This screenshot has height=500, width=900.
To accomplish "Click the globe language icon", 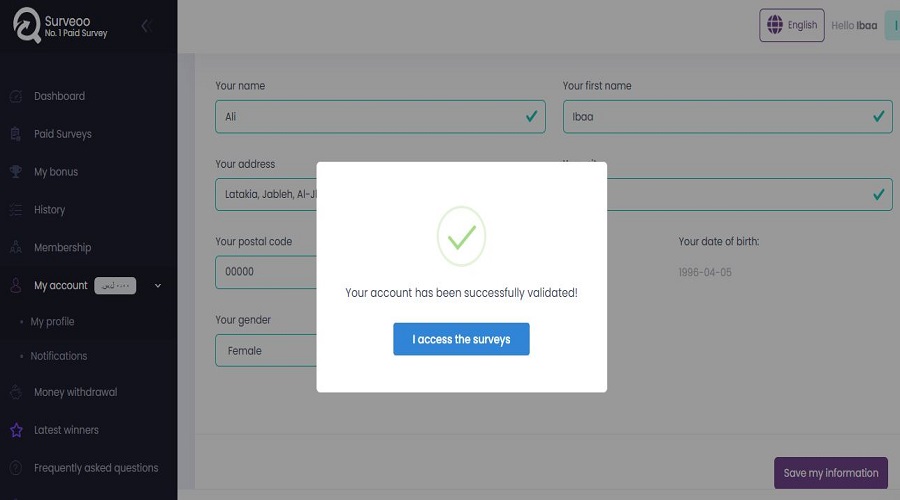I will [773, 25].
